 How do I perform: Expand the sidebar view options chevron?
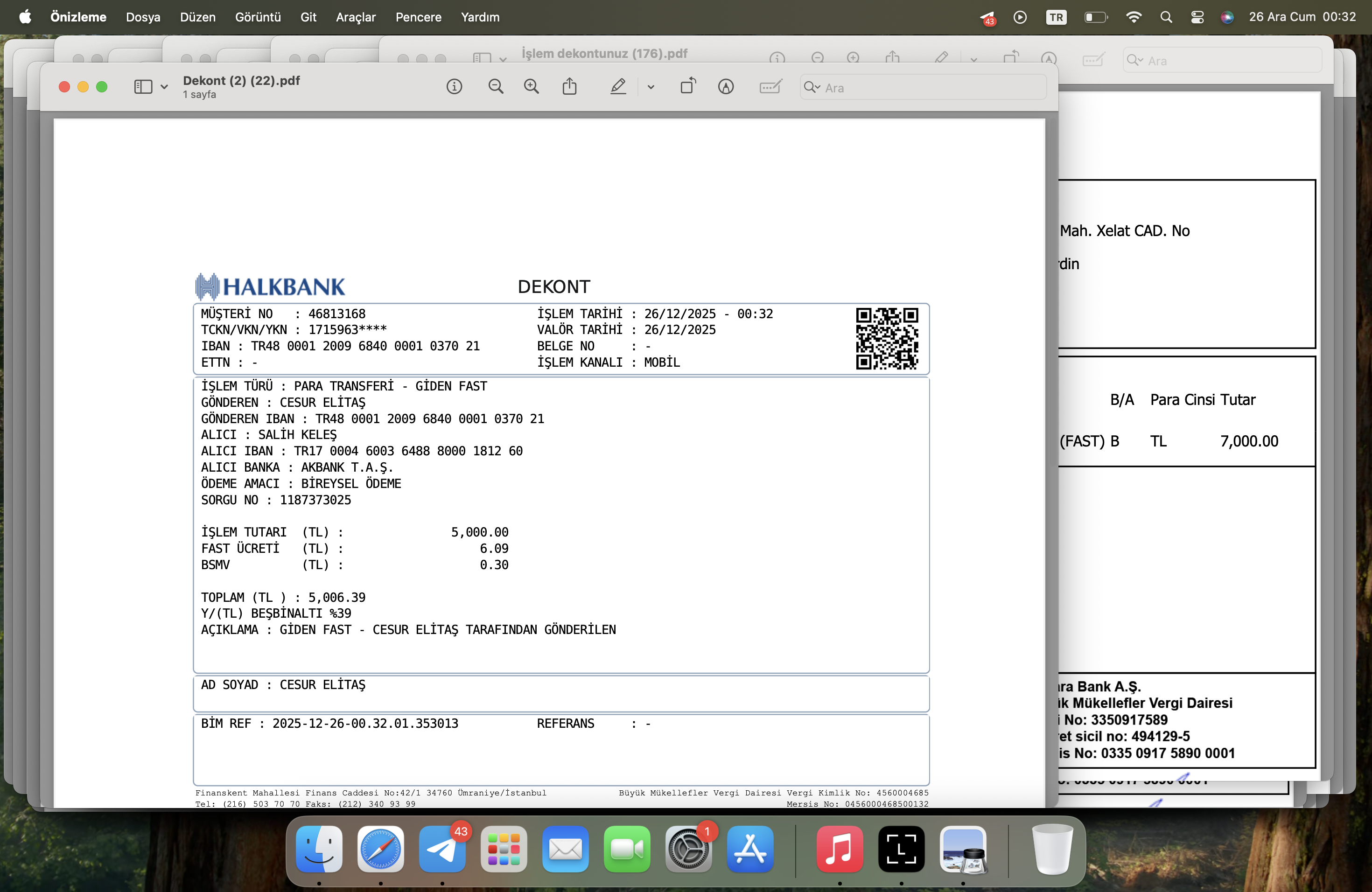click(164, 88)
